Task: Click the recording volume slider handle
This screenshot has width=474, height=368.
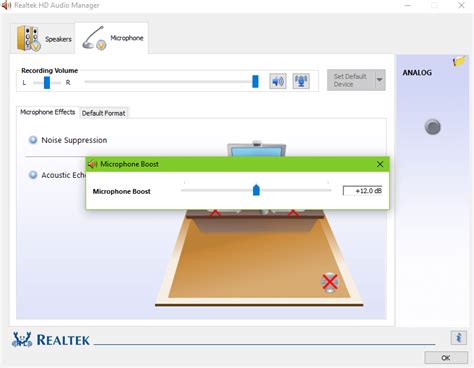Action: pos(255,81)
